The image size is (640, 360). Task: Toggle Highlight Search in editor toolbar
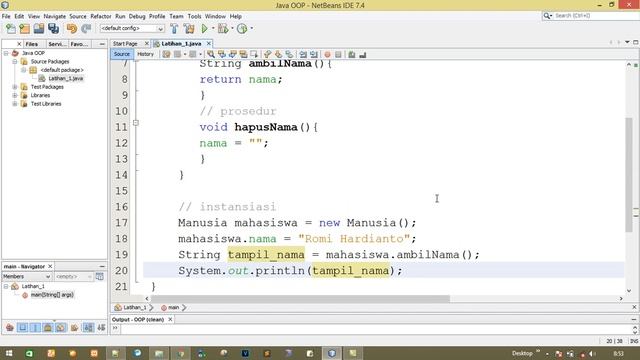pyautogui.click(x=244, y=54)
